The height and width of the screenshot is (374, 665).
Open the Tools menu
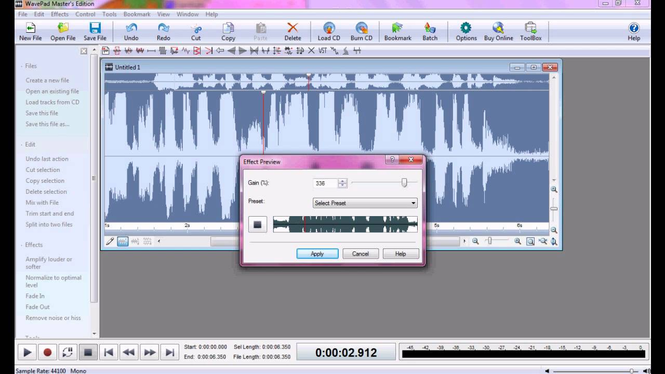point(109,14)
